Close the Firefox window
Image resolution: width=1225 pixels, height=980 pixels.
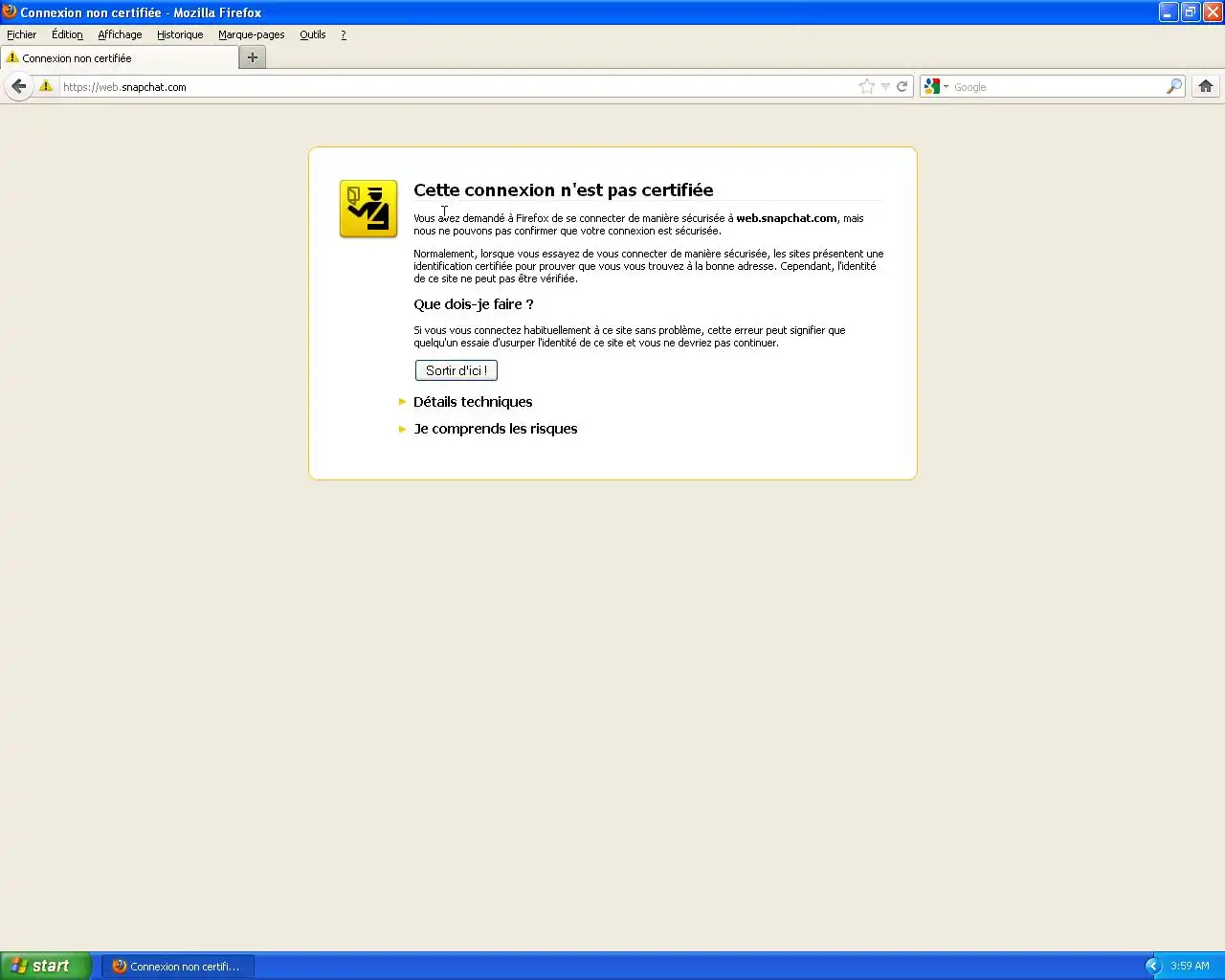(x=1212, y=11)
